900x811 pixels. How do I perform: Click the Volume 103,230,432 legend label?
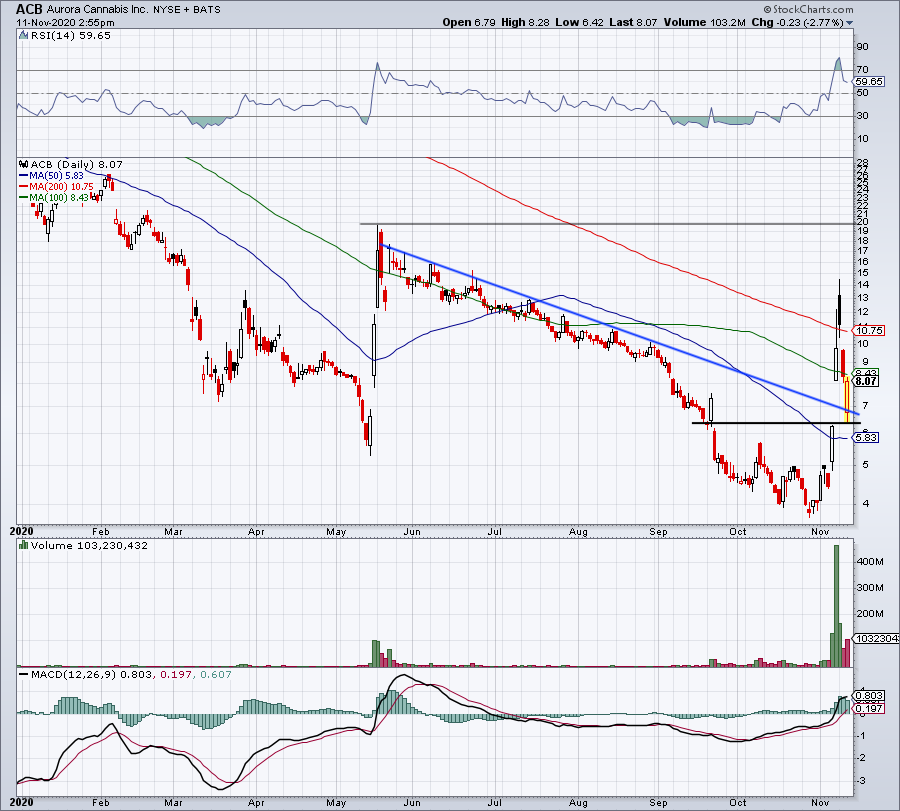click(x=89, y=545)
